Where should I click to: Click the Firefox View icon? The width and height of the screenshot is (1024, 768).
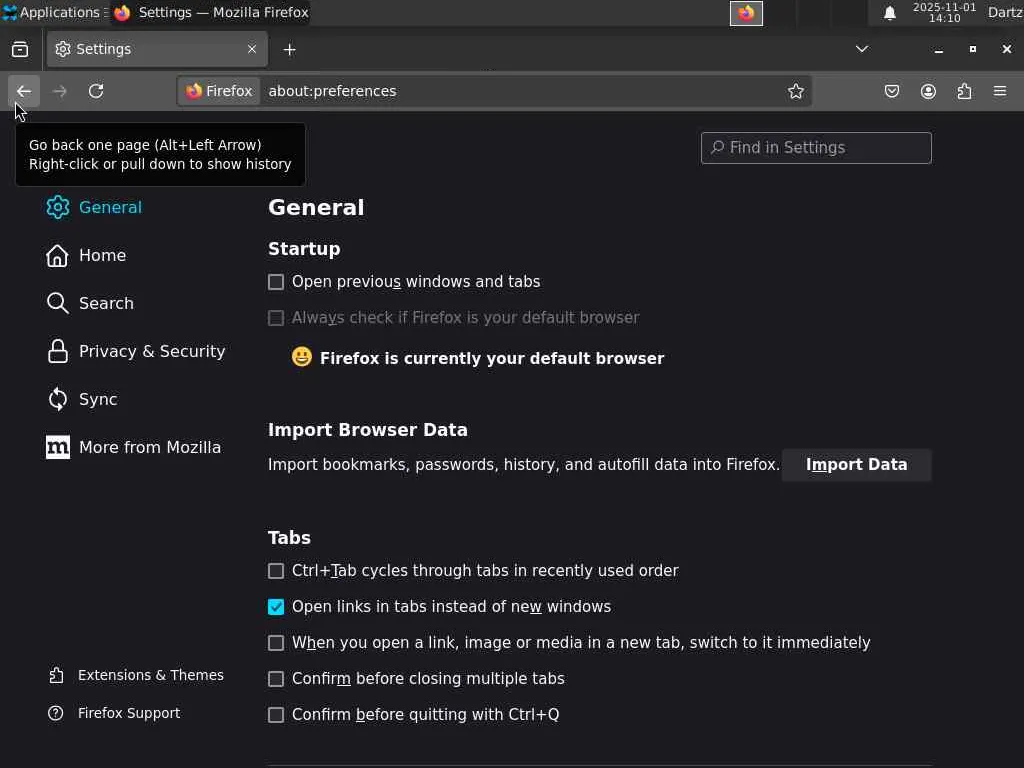pos(20,49)
